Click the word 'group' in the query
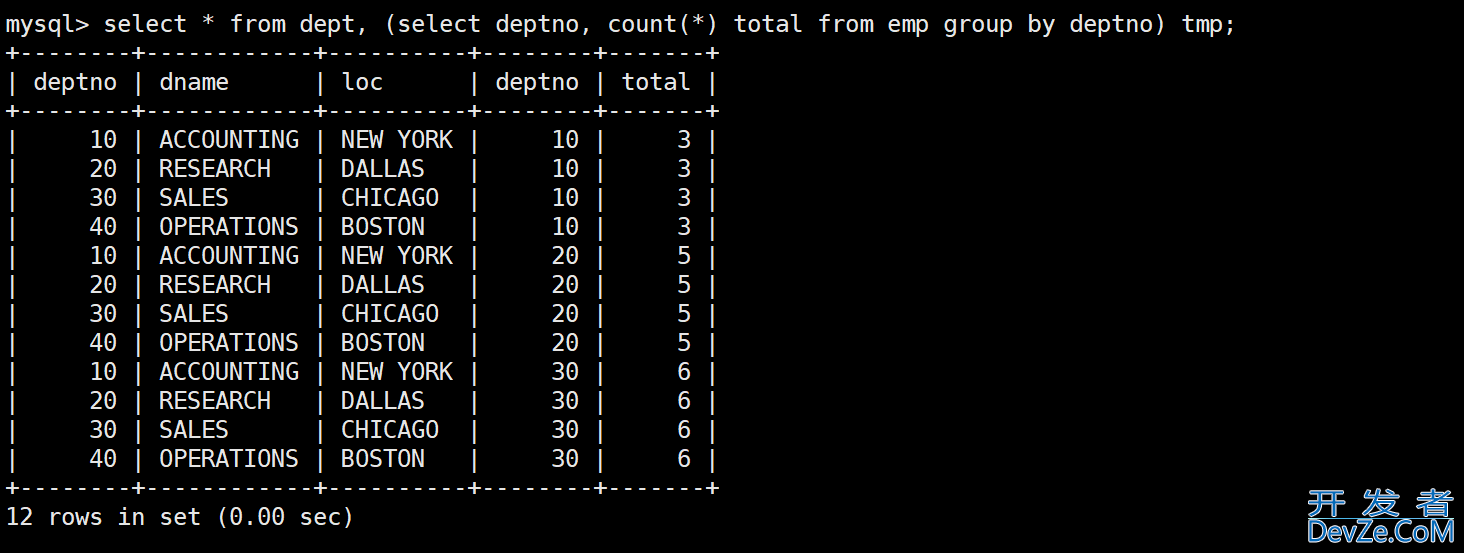1464x553 pixels. click(x=977, y=25)
